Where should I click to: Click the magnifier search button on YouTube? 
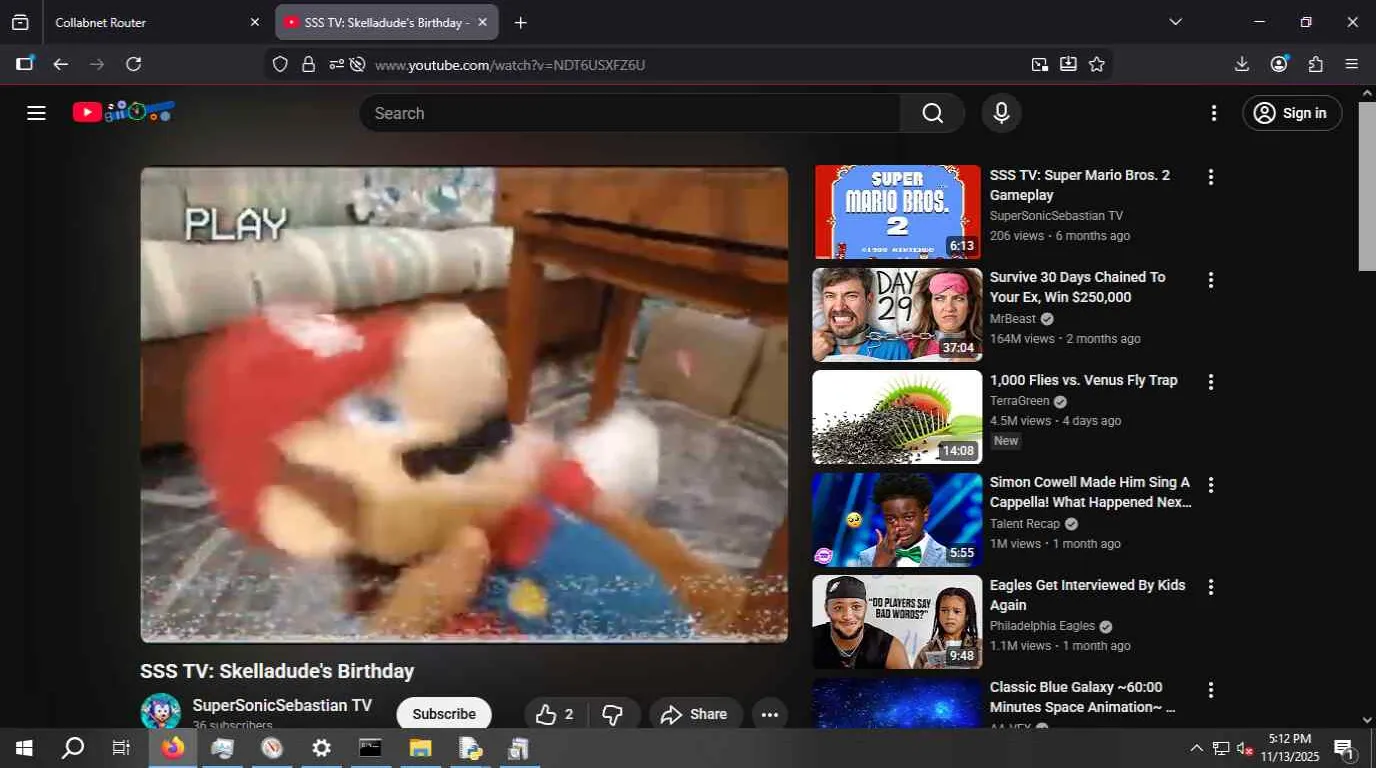932,113
